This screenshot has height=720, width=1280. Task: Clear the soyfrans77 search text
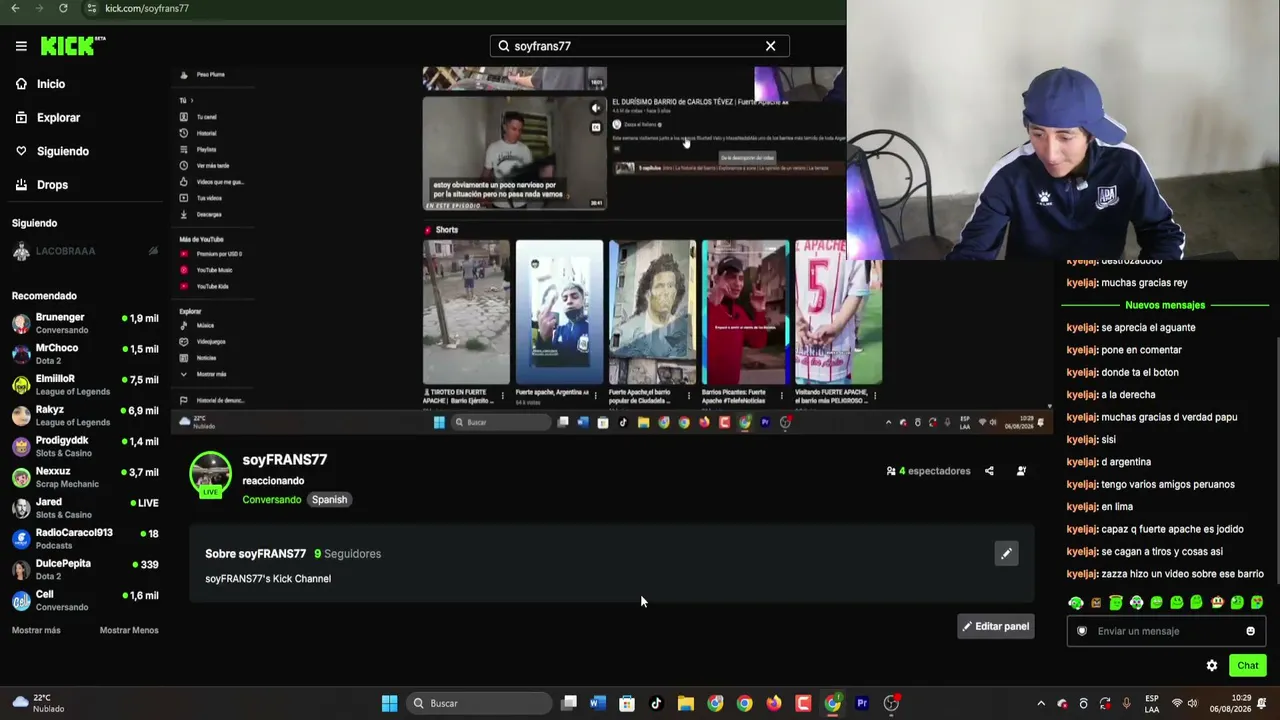(x=770, y=46)
